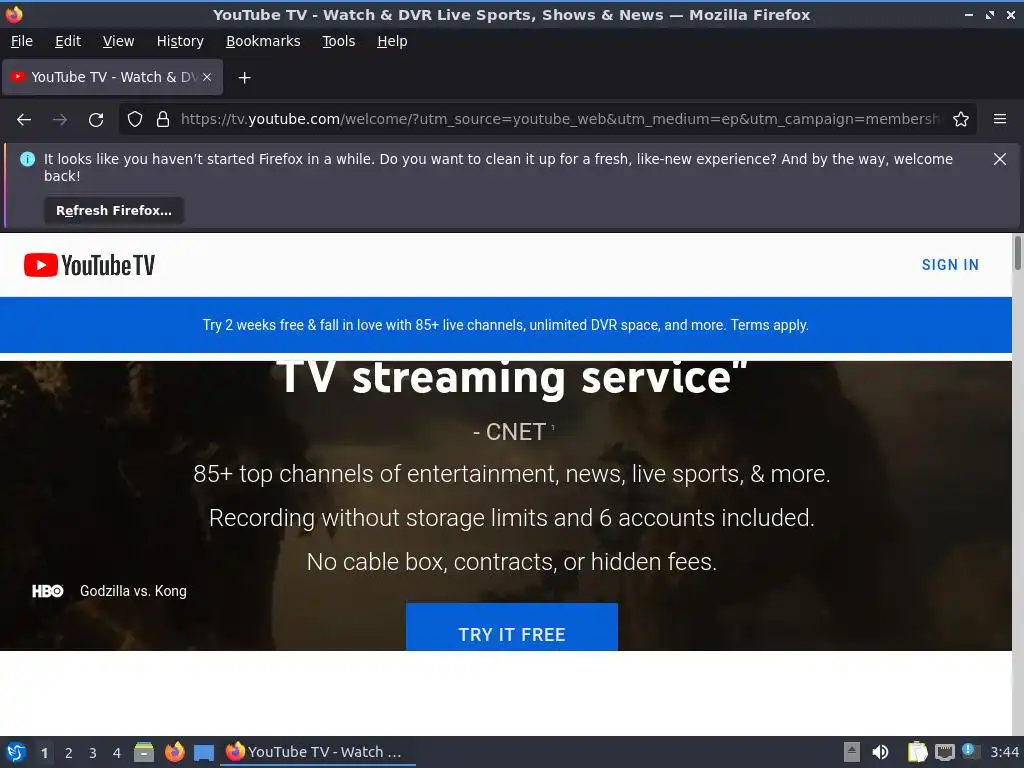Open the Edit menu

[x=68, y=41]
